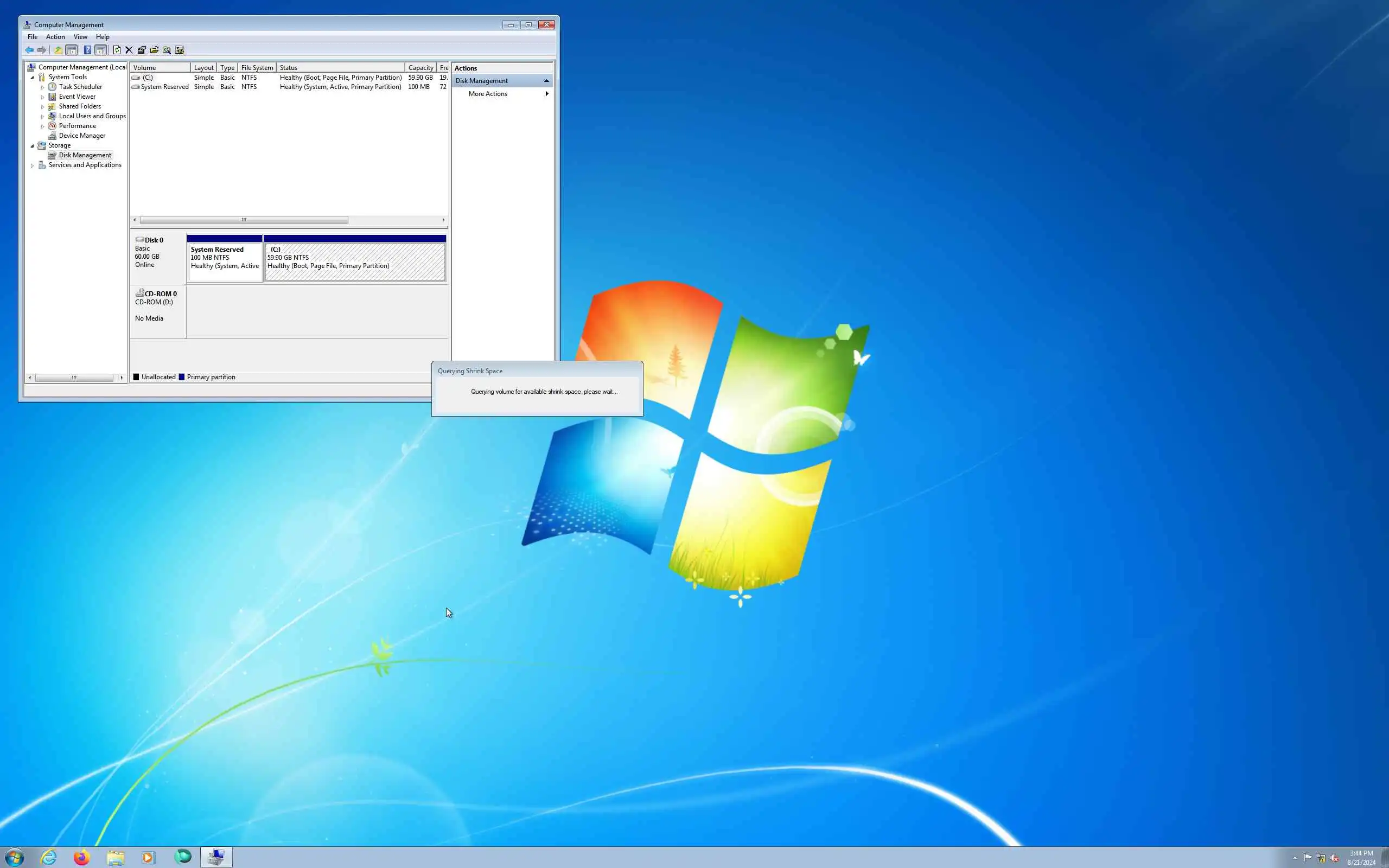Expand Services and Applications node
The image size is (1389, 868).
(32, 165)
